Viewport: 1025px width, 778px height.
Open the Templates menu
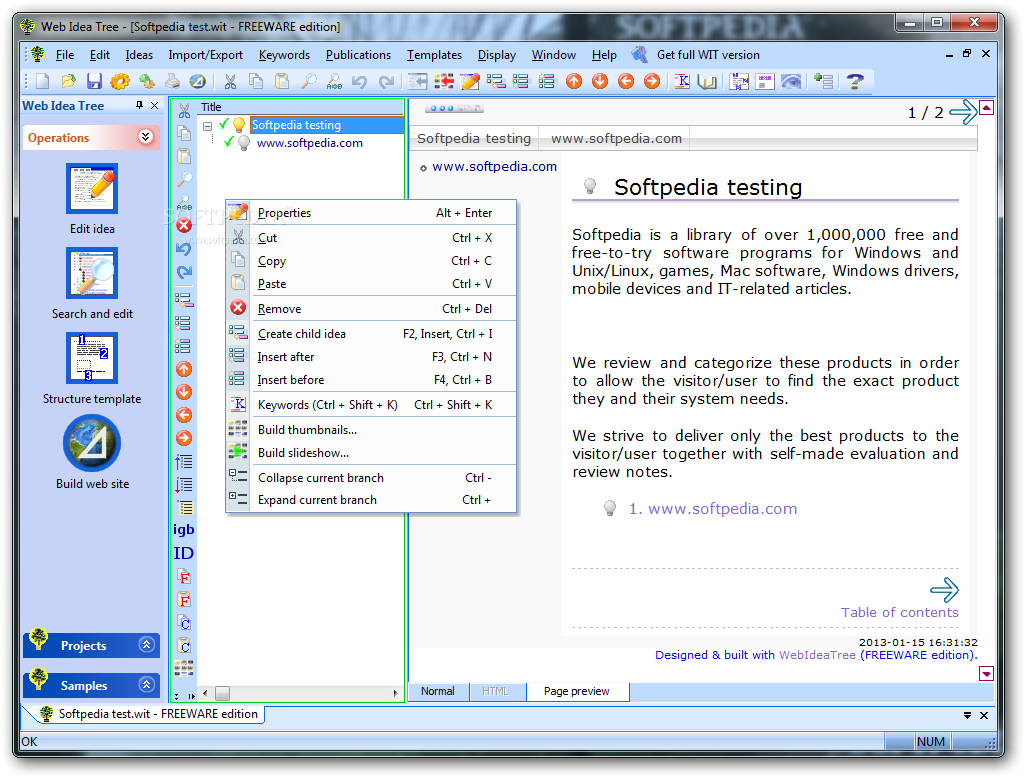pyautogui.click(x=434, y=55)
